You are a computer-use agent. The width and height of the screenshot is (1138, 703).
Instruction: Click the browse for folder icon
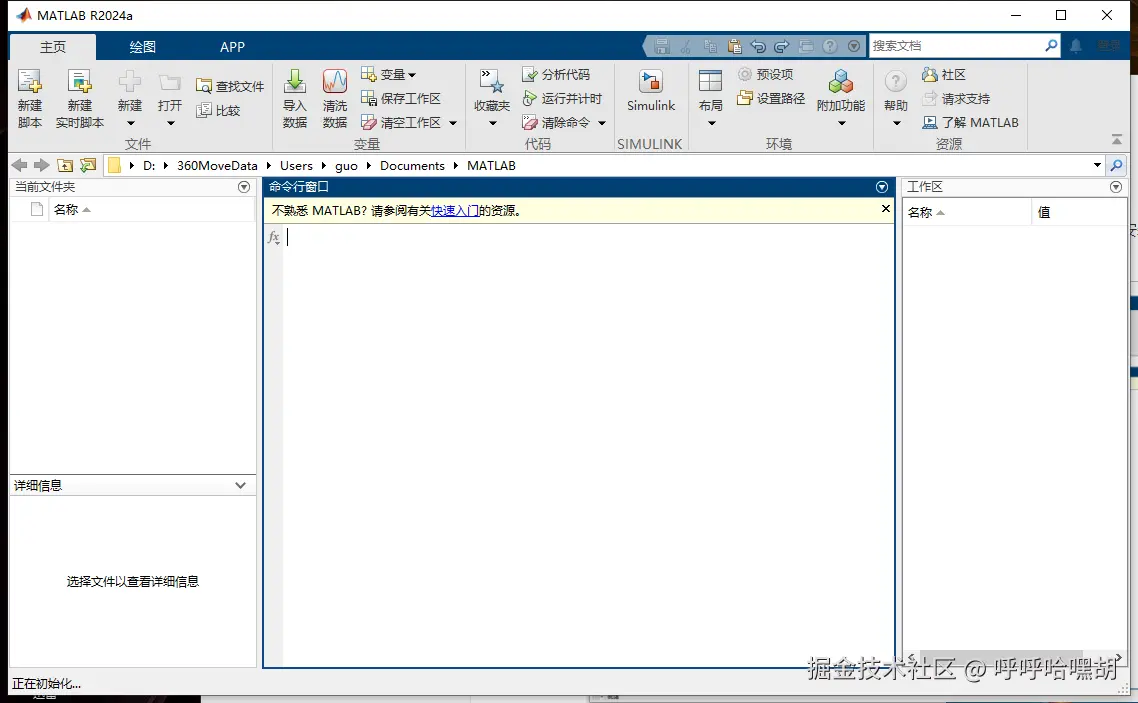coord(88,165)
